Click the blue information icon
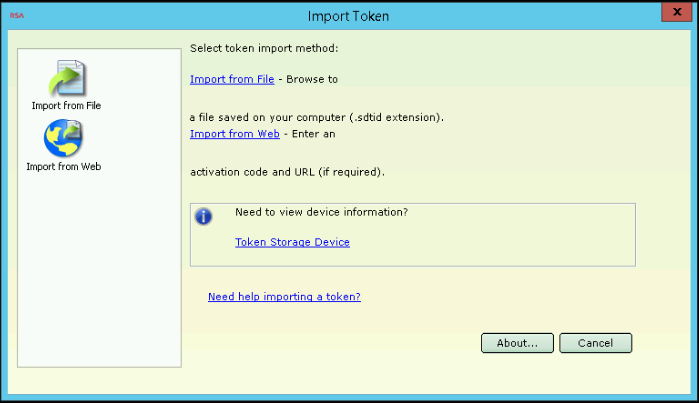This screenshot has width=699, height=403. click(x=203, y=217)
